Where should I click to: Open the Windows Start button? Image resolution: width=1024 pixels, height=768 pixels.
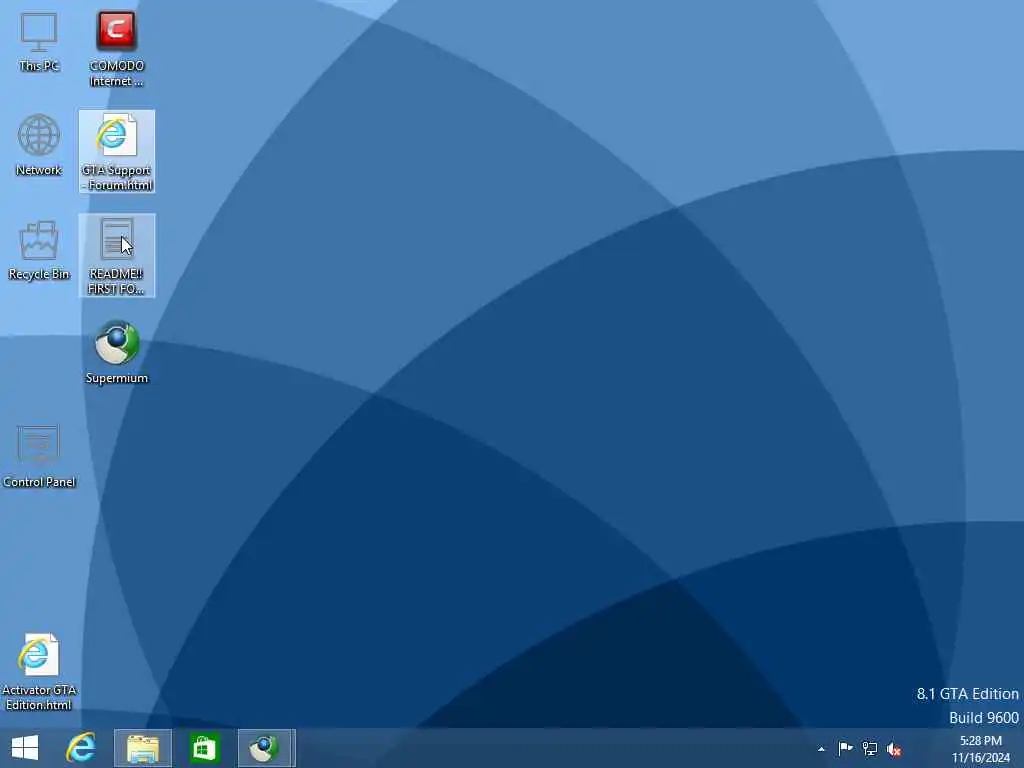click(25, 748)
